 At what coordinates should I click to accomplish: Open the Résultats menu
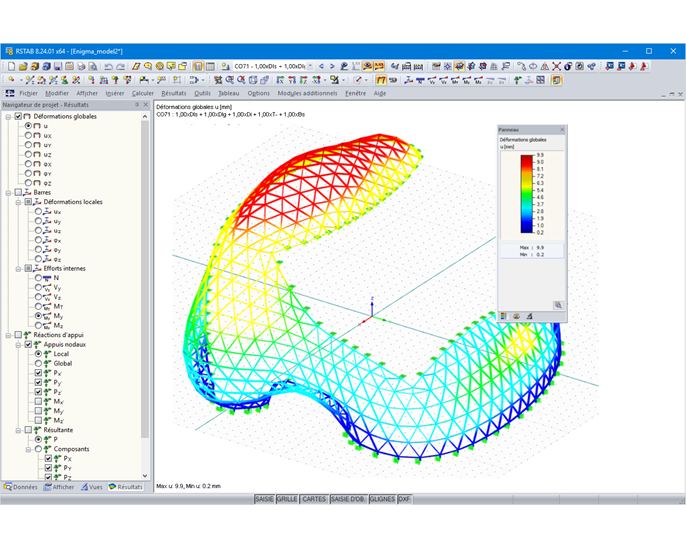tap(174, 93)
